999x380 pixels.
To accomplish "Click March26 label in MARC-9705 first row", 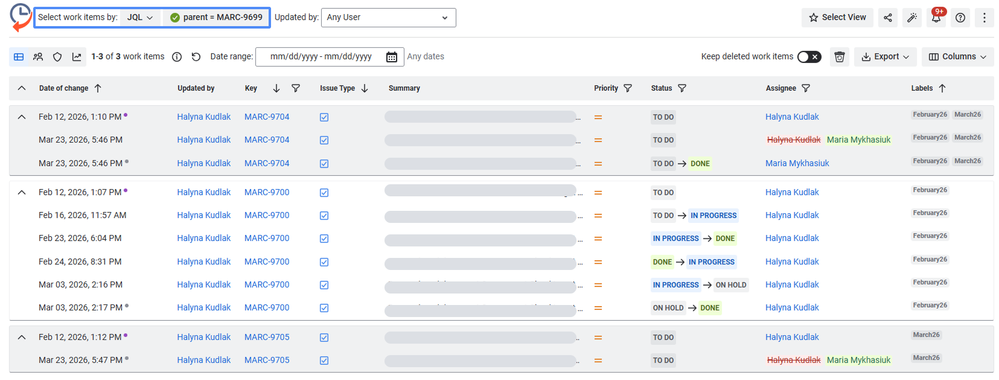I will pyautogui.click(x=926, y=335).
